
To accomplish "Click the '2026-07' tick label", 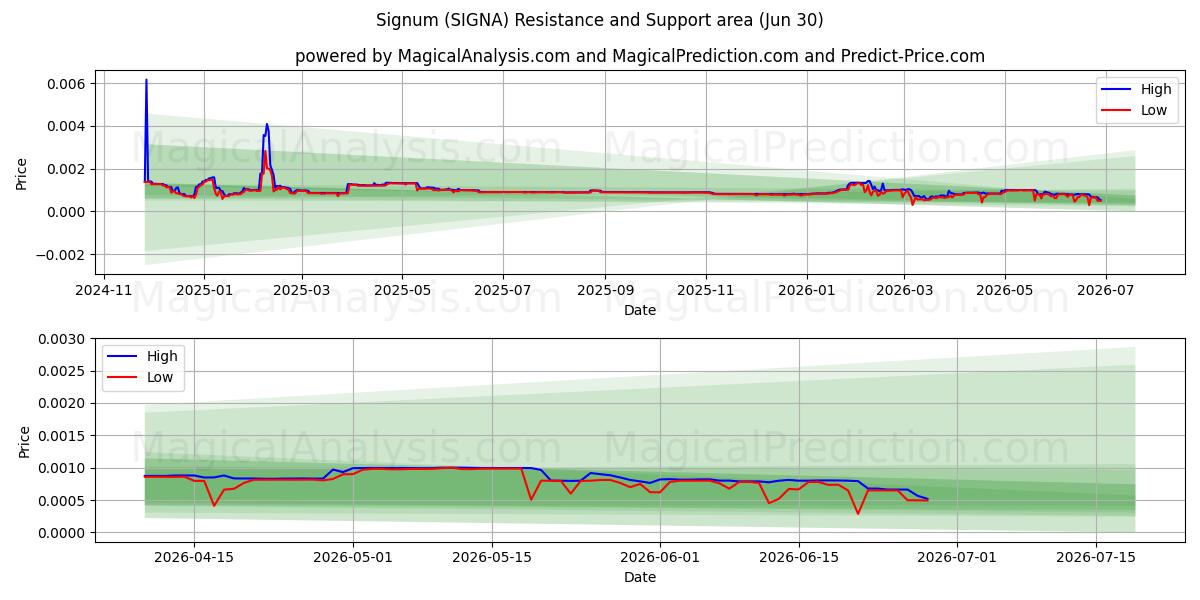I will click(x=1104, y=290).
